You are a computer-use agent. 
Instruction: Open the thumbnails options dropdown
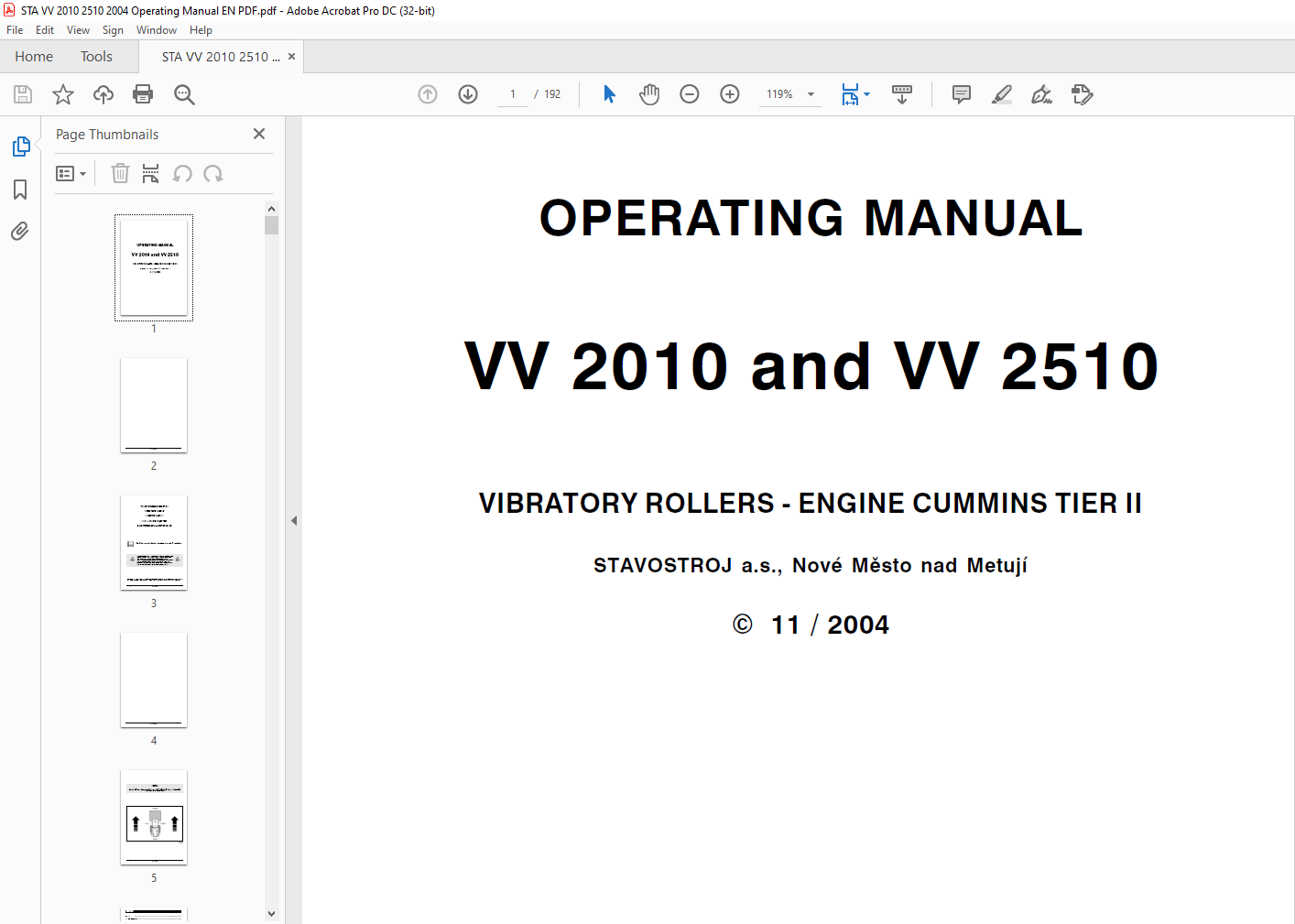(71, 173)
